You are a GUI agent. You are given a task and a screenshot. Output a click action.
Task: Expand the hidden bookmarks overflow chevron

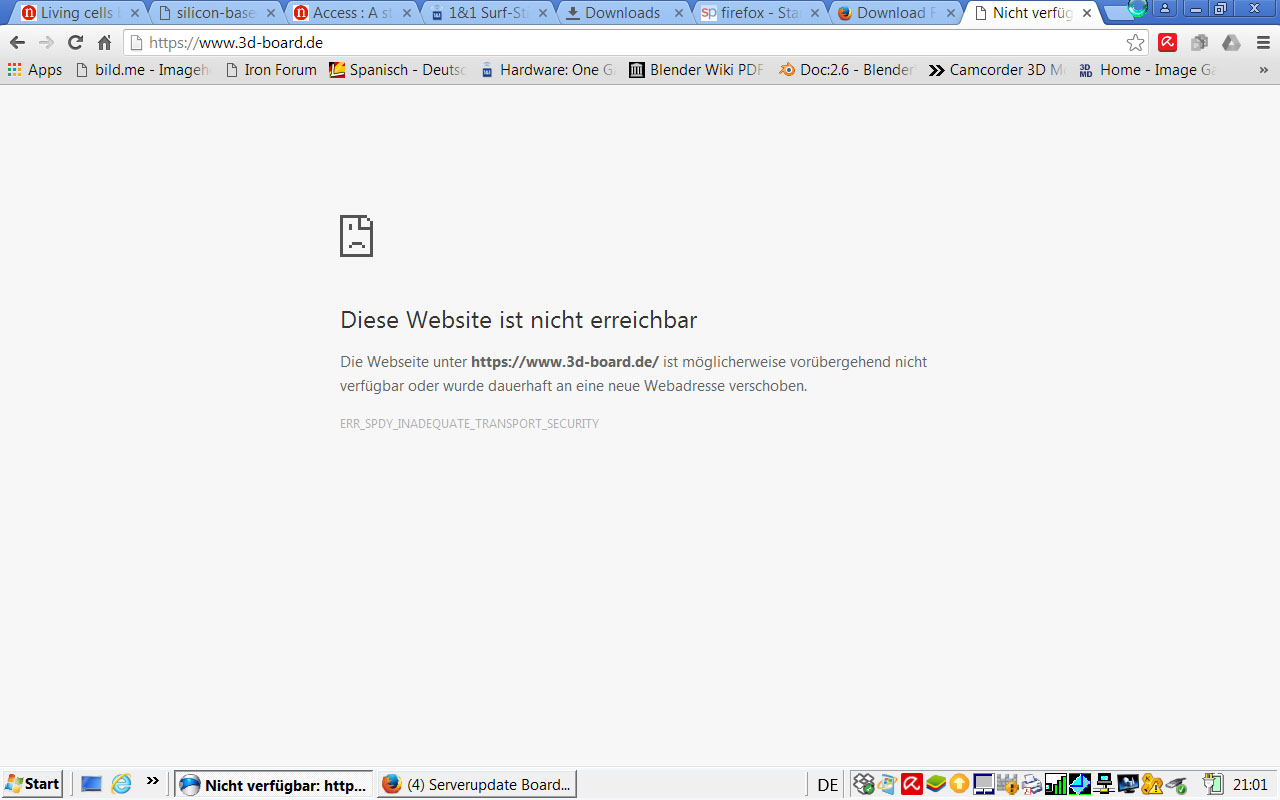[x=1263, y=70]
